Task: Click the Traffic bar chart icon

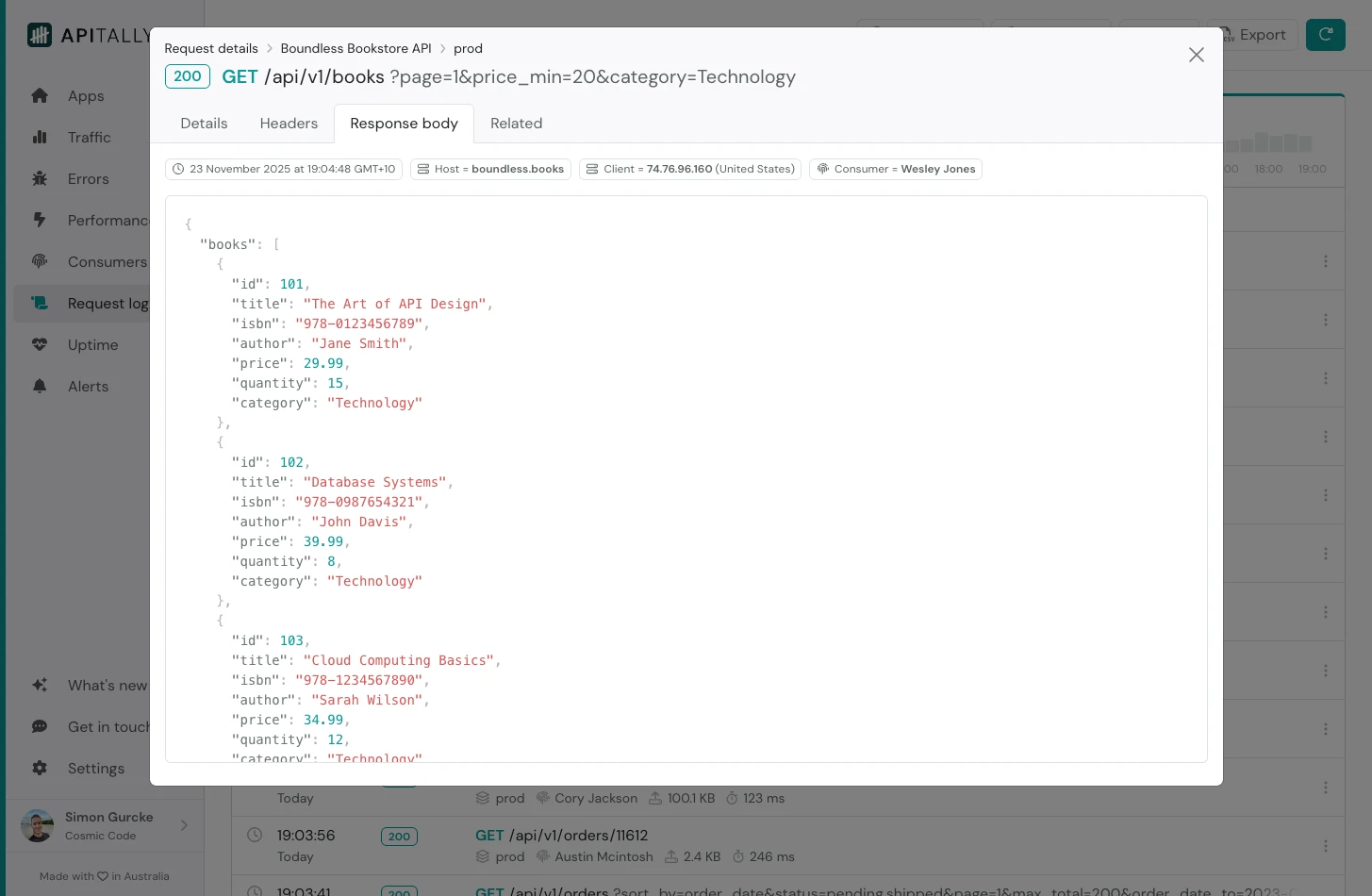Action: tap(40, 138)
